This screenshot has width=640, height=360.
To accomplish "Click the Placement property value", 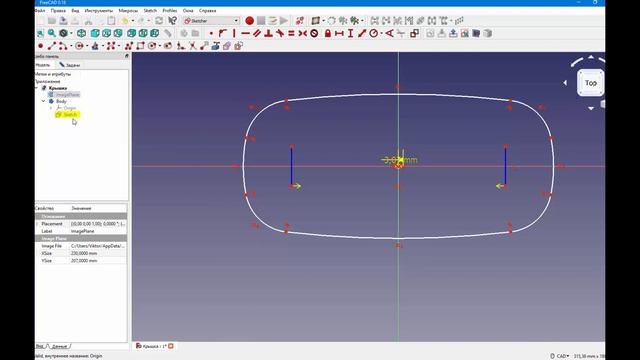I will [98, 224].
